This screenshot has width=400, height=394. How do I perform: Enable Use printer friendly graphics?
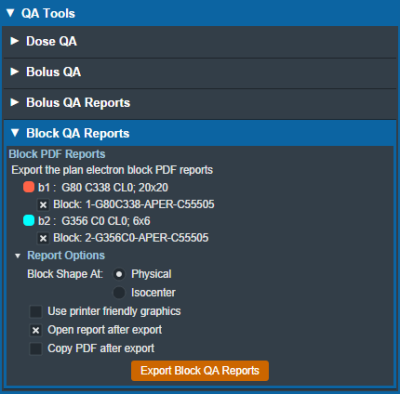pyautogui.click(x=36, y=312)
